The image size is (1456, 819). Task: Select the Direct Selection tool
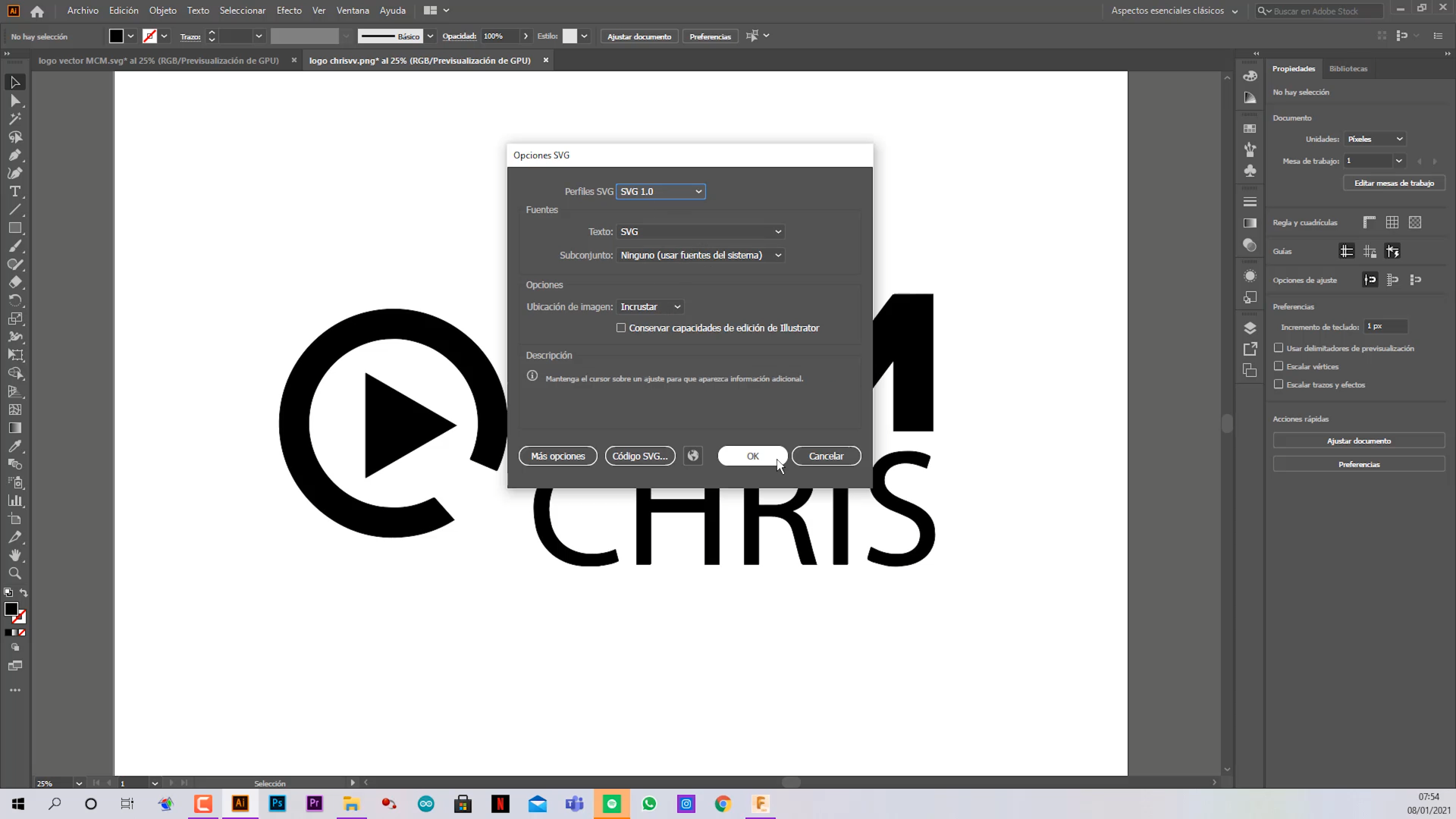pyautogui.click(x=14, y=101)
